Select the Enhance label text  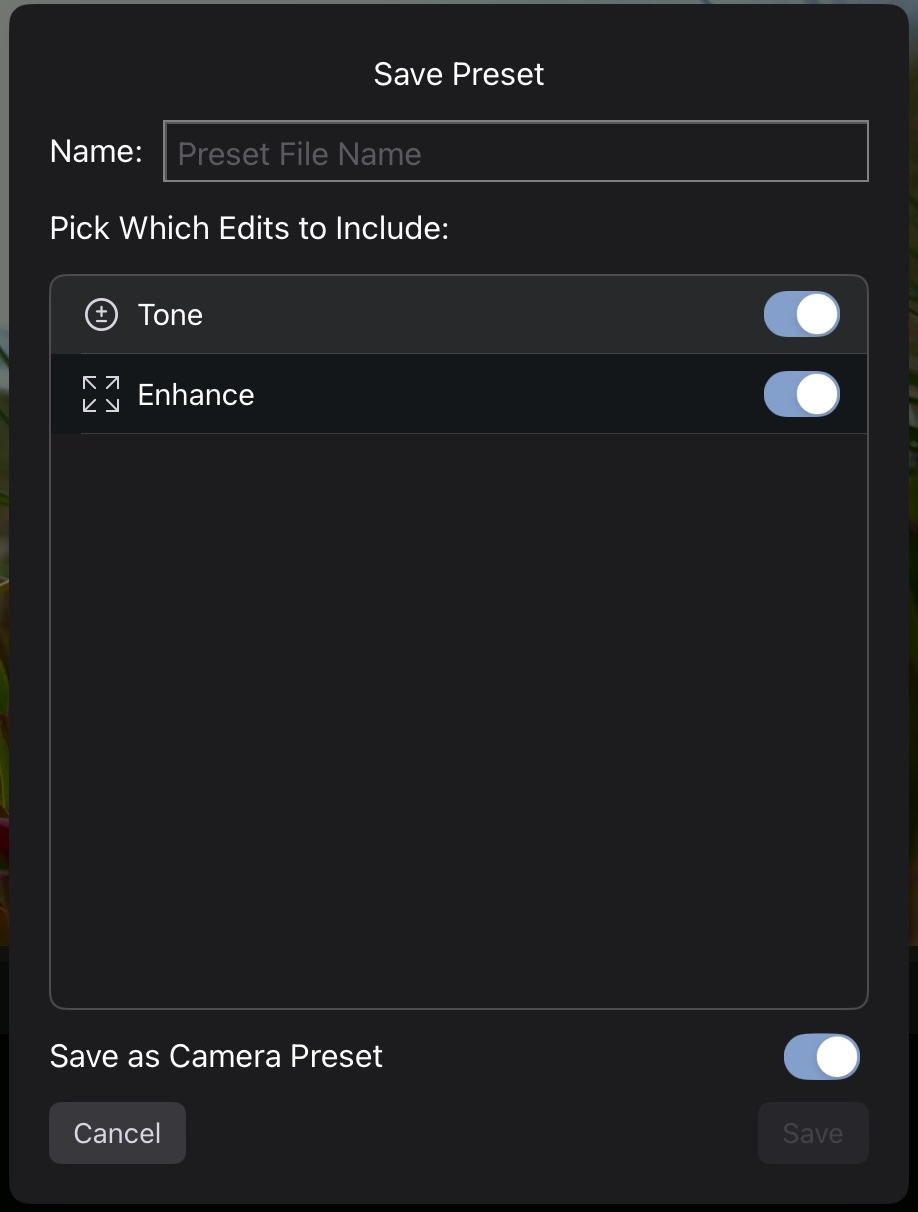[x=196, y=395]
